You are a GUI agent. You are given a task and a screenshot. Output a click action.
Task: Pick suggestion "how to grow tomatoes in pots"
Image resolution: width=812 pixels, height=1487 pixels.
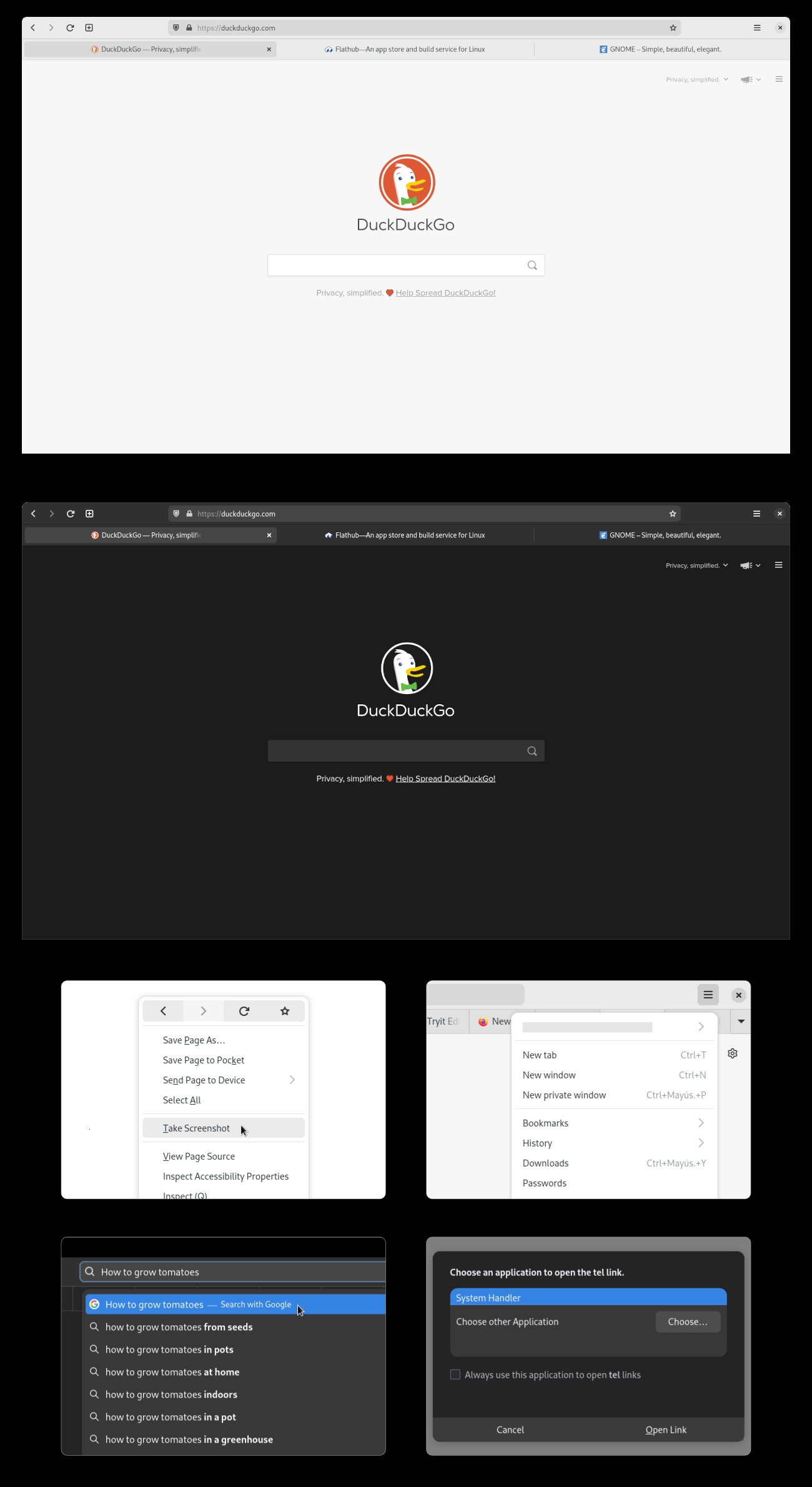point(235,1350)
